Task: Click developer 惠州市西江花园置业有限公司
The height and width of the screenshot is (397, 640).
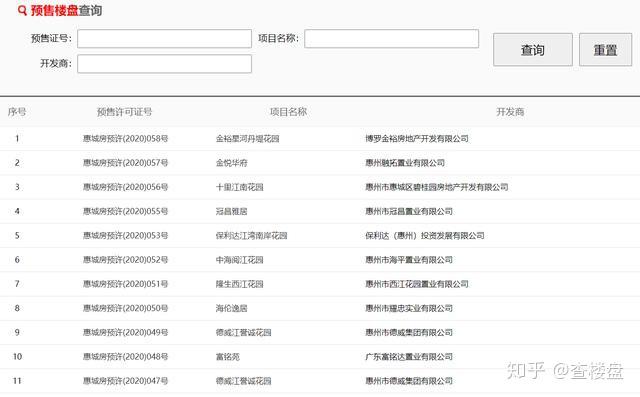Action: (x=417, y=284)
